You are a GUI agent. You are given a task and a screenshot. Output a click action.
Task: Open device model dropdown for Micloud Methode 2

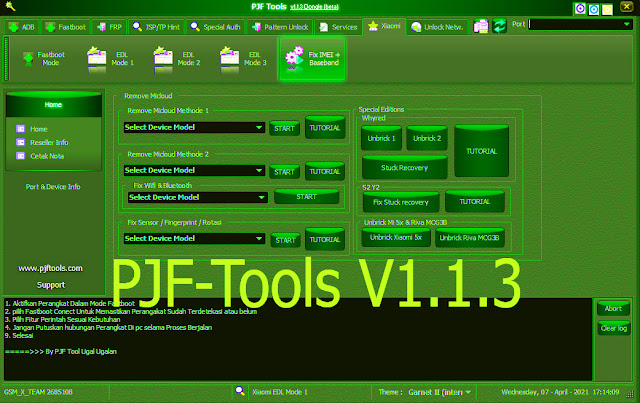pyautogui.click(x=194, y=170)
